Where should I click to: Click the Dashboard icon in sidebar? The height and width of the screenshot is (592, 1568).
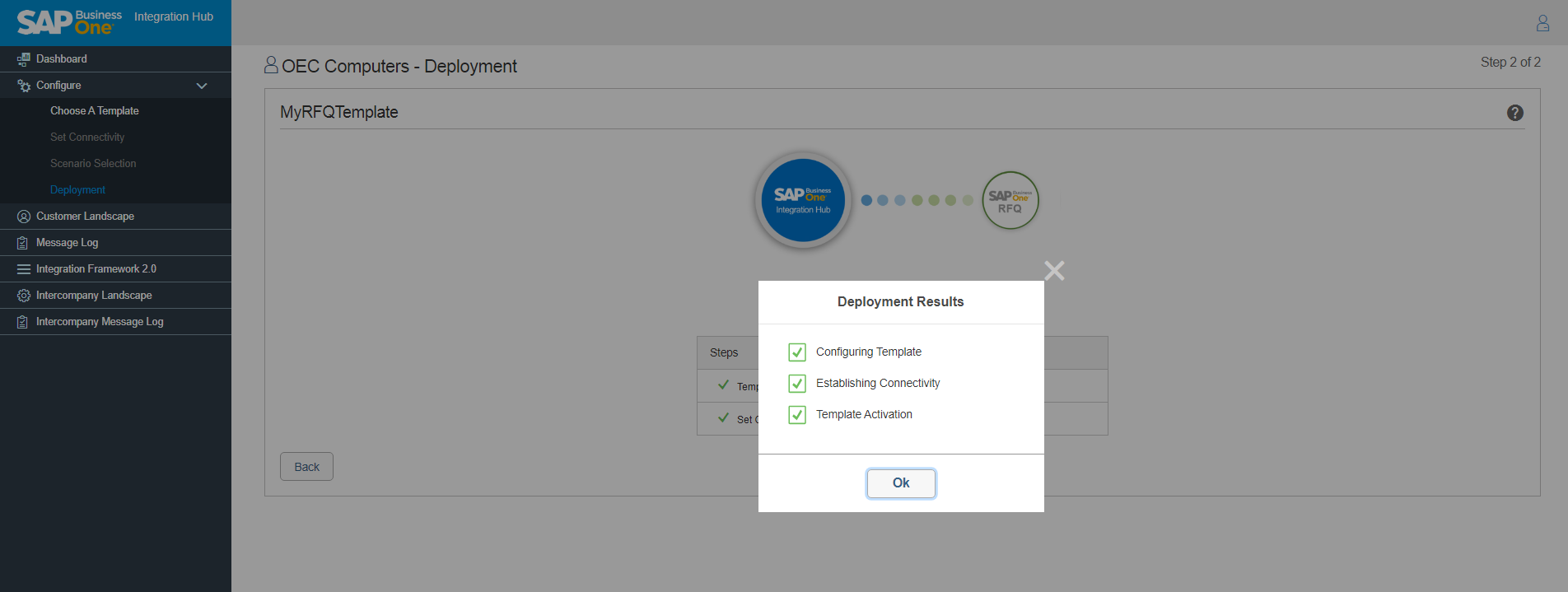point(23,59)
